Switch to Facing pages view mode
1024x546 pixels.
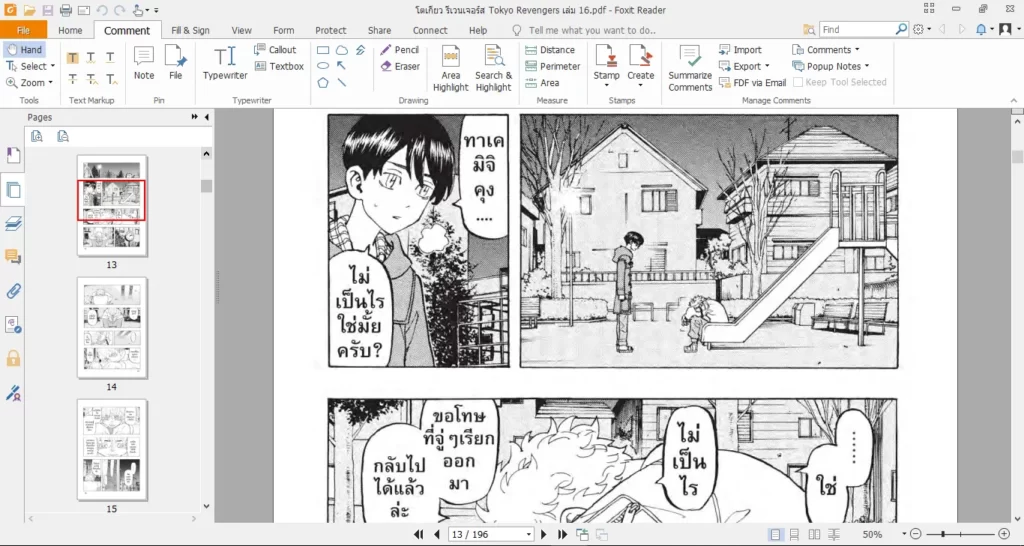814,534
